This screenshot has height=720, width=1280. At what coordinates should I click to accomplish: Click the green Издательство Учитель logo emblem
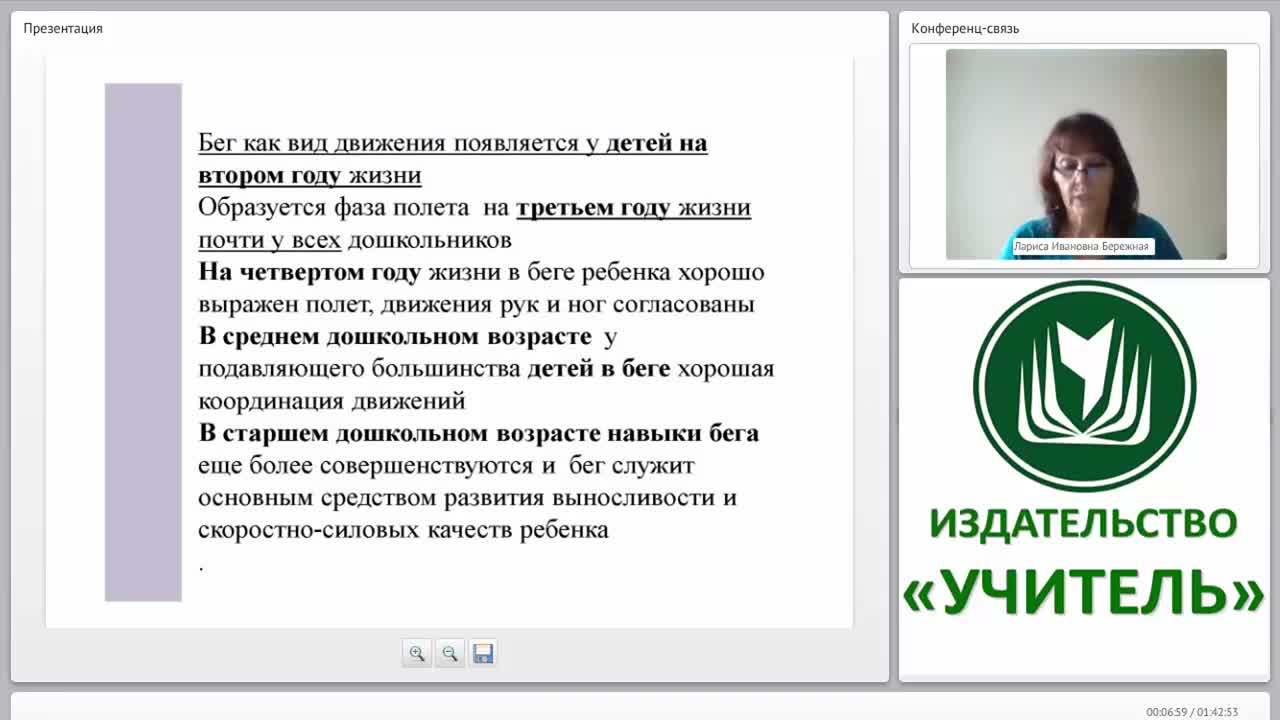1084,386
